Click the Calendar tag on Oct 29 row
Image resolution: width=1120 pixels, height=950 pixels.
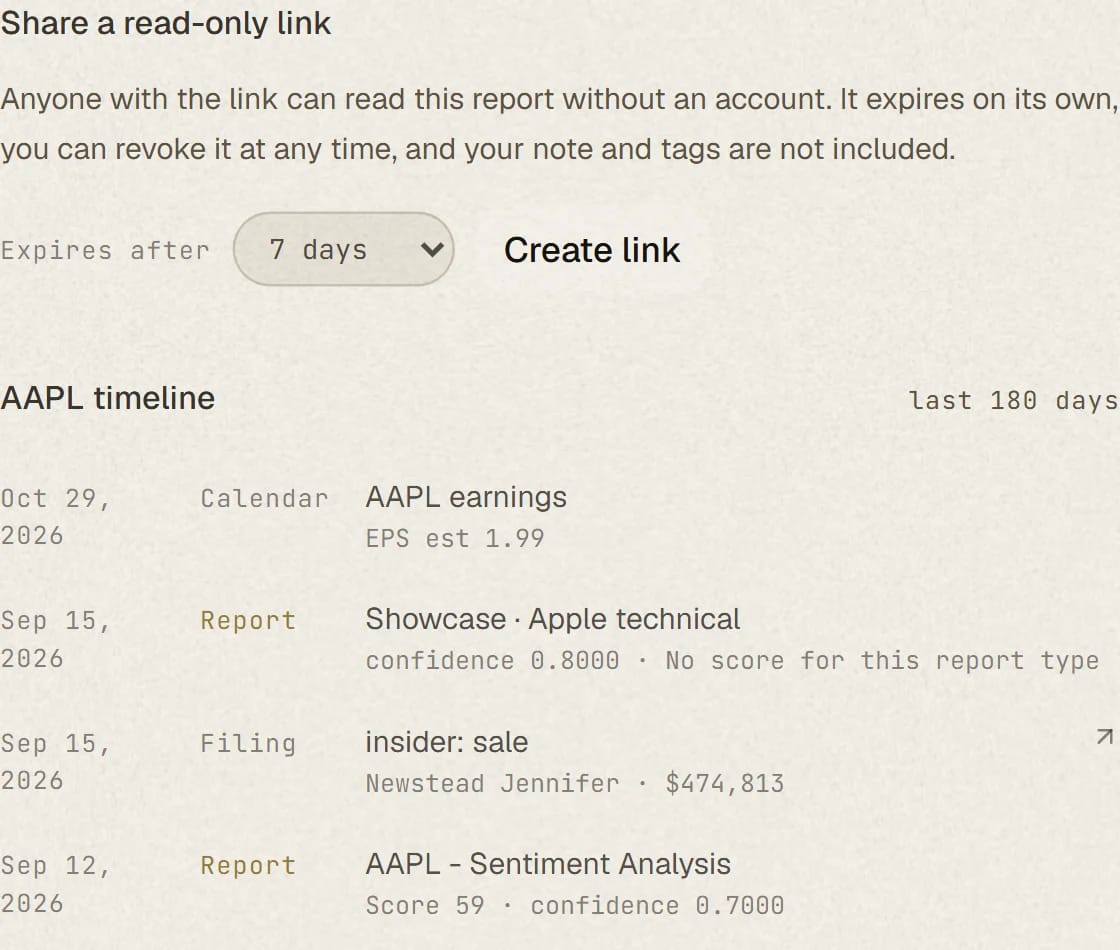tap(264, 499)
